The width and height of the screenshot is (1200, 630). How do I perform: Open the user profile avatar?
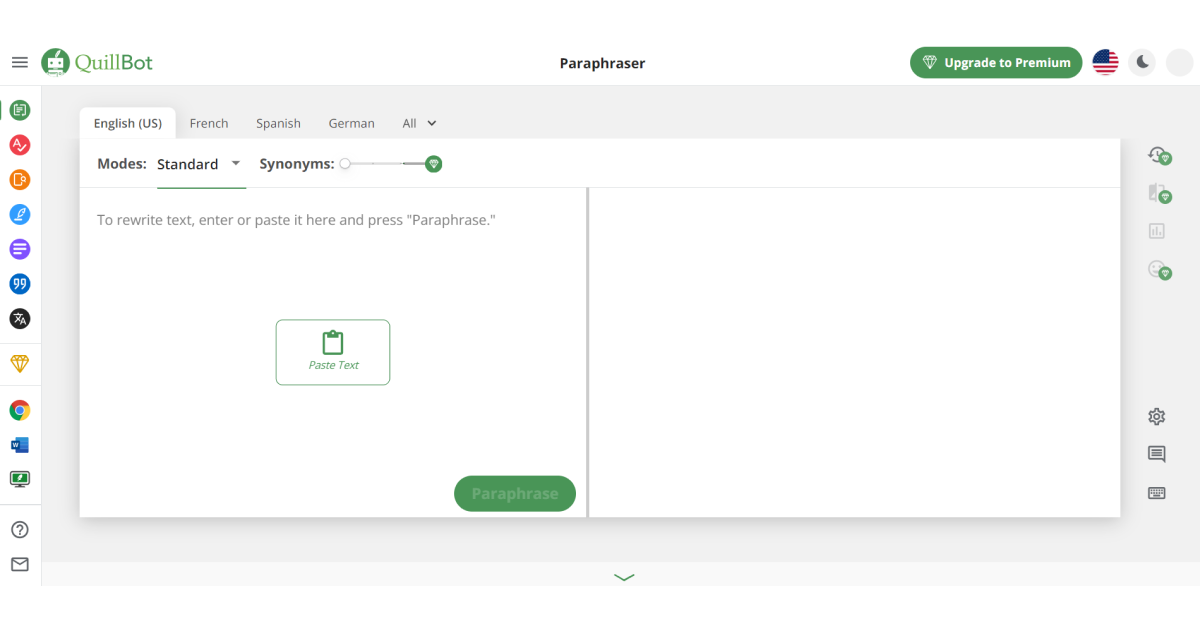1180,62
